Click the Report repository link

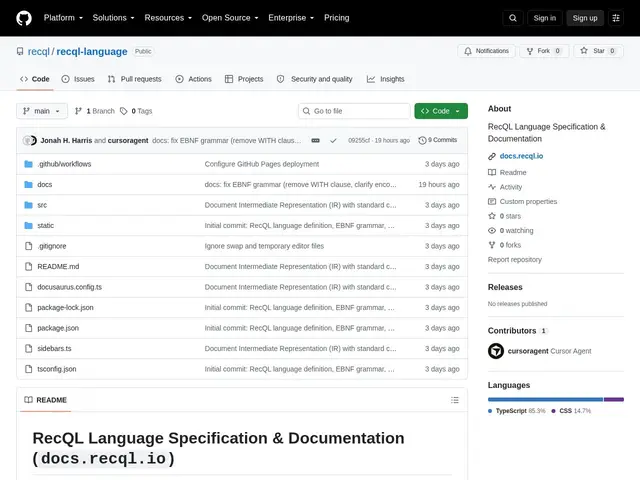pos(514,260)
